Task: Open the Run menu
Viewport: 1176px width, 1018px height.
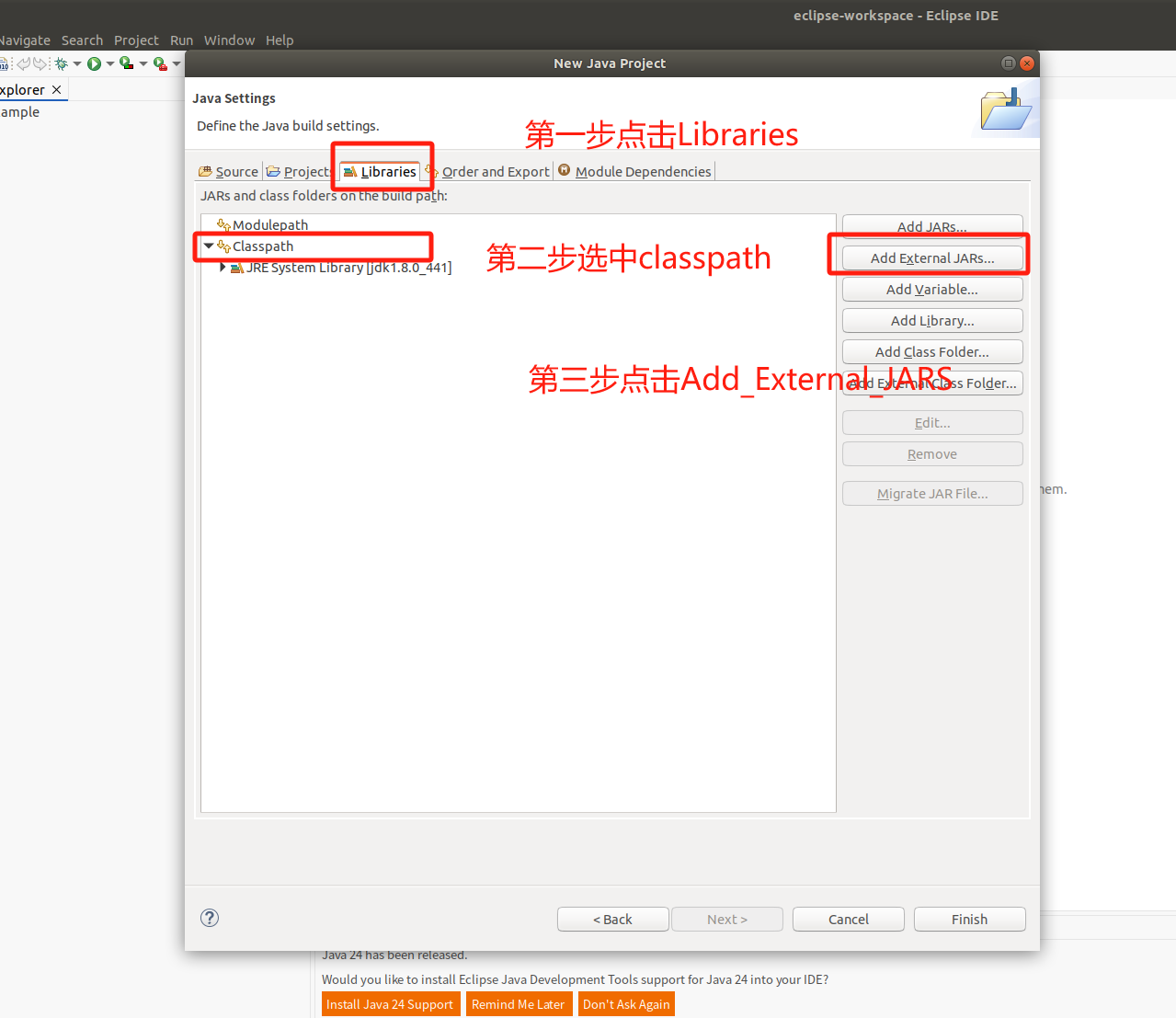Action: pyautogui.click(x=181, y=40)
